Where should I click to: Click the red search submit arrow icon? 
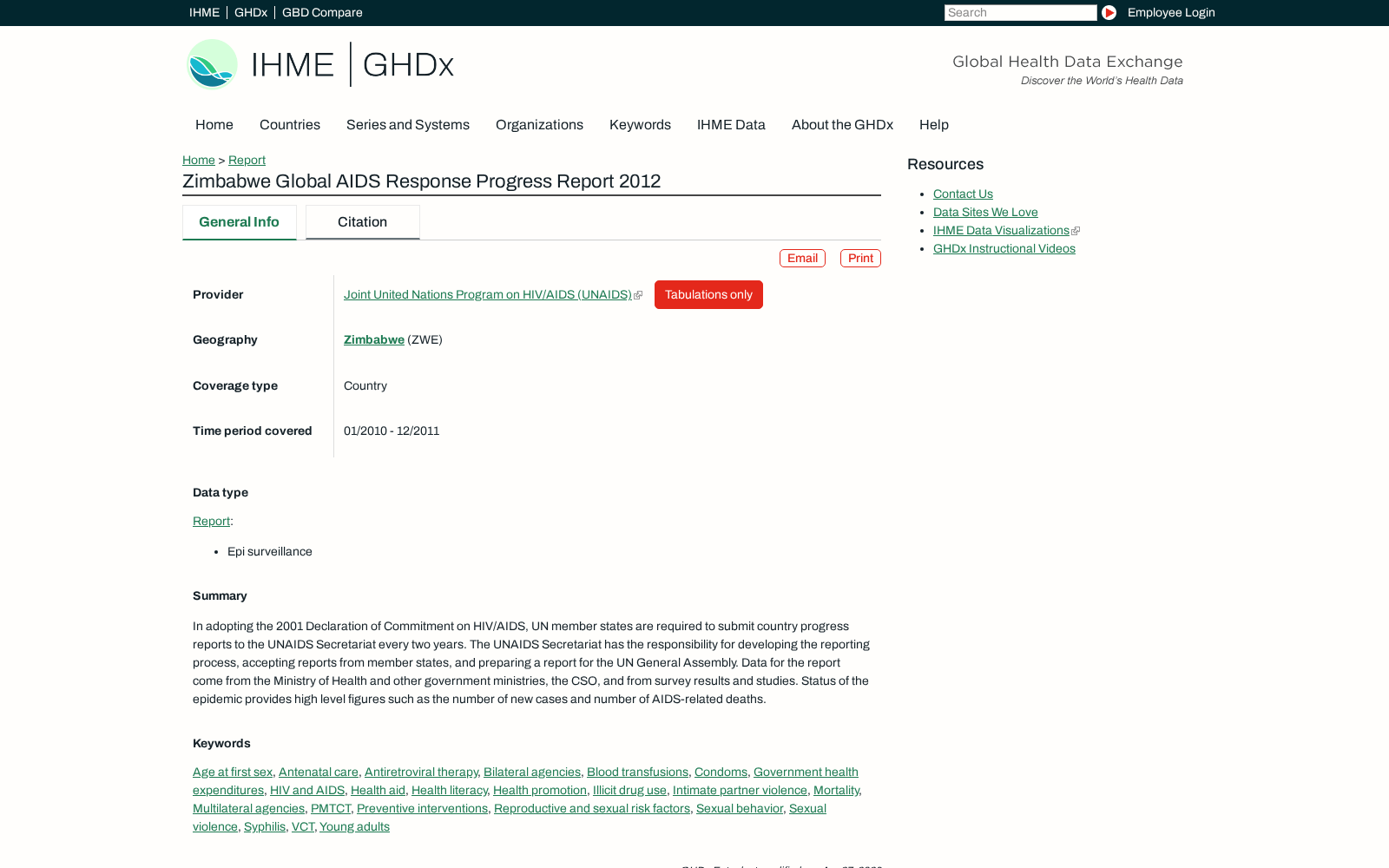tap(1109, 12)
